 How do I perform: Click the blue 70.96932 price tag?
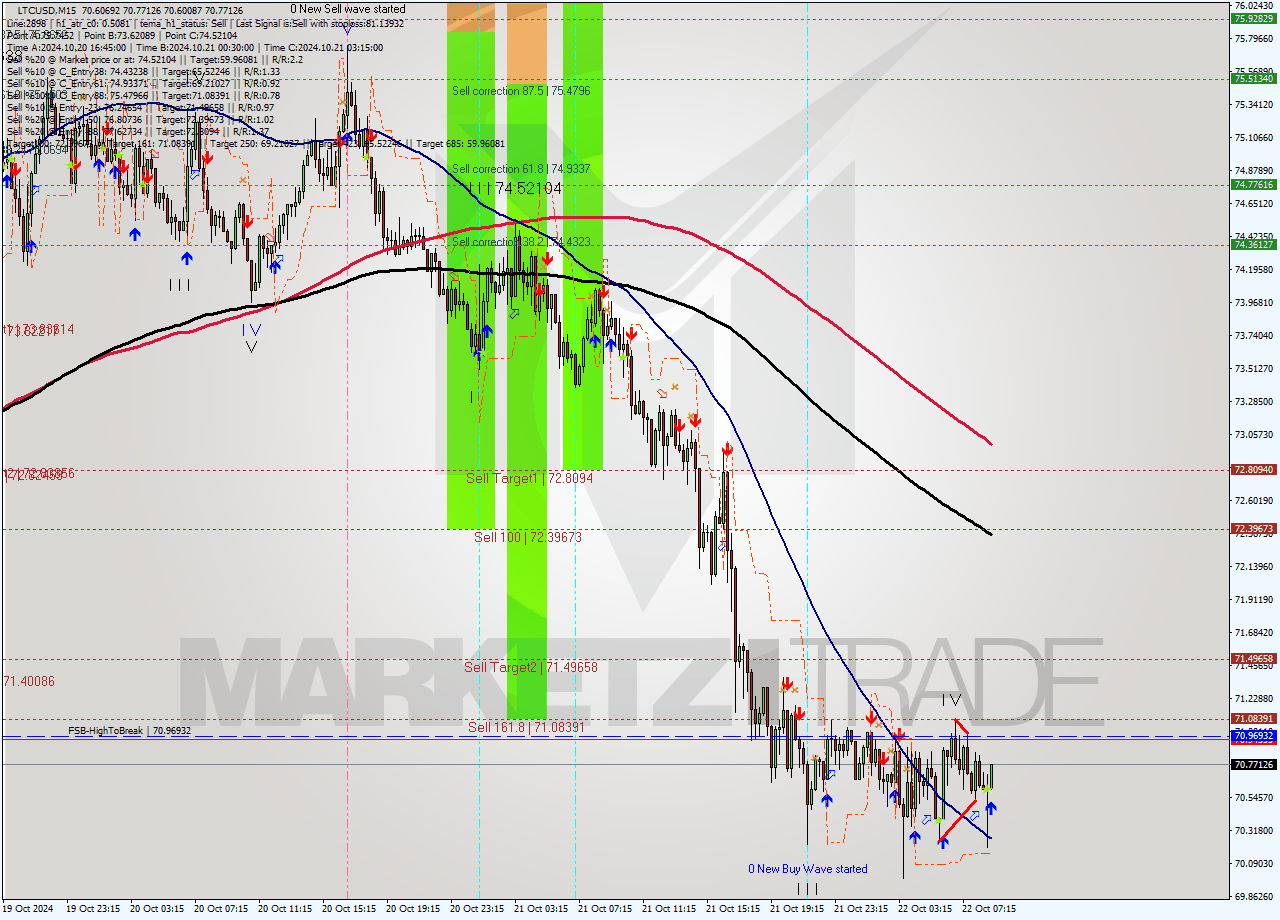[1253, 736]
